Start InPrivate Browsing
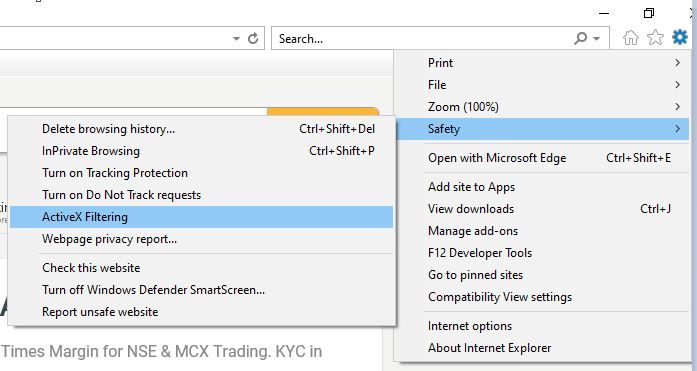The width and height of the screenshot is (697, 371). point(201,151)
